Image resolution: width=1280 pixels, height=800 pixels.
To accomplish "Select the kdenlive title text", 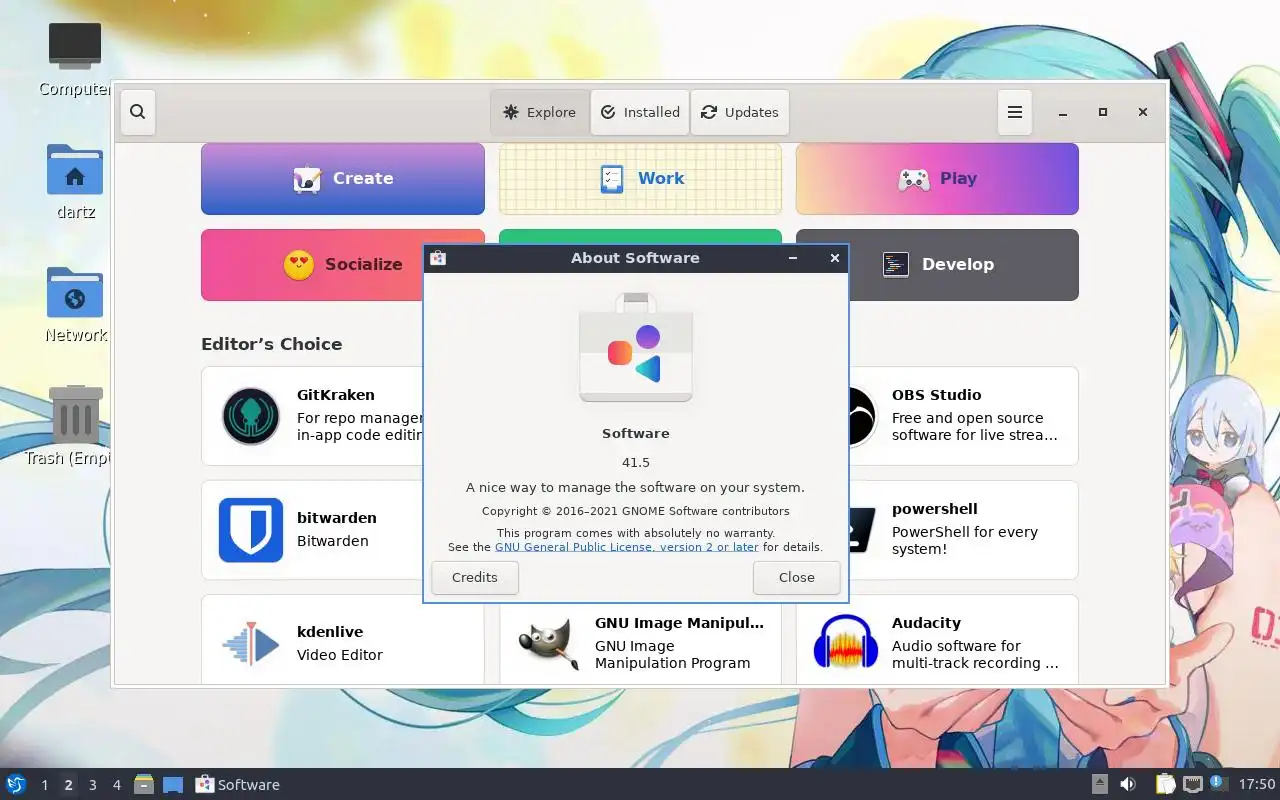I will point(330,632).
